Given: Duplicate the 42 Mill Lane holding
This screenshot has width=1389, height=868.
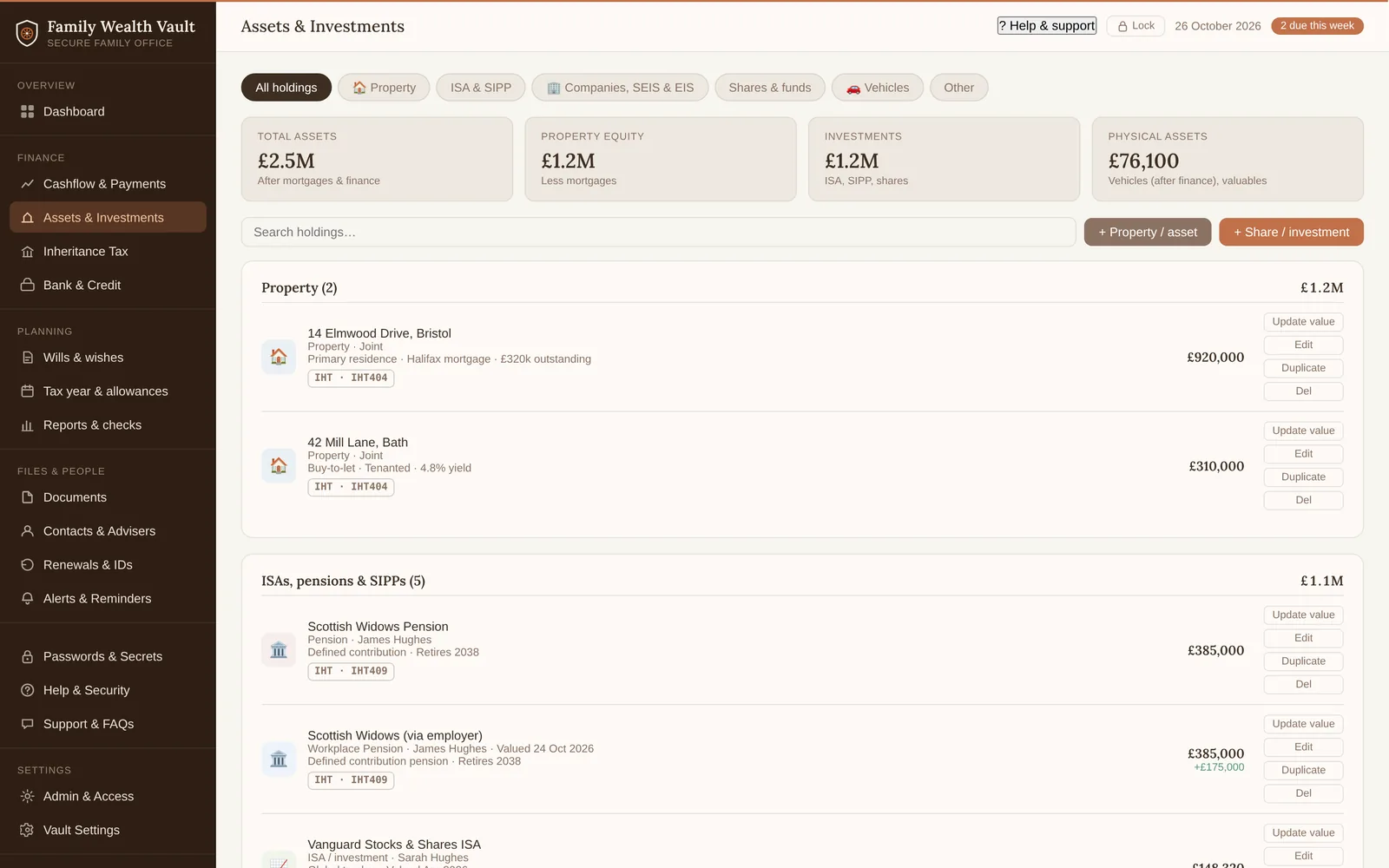Looking at the screenshot, I should coord(1303,477).
